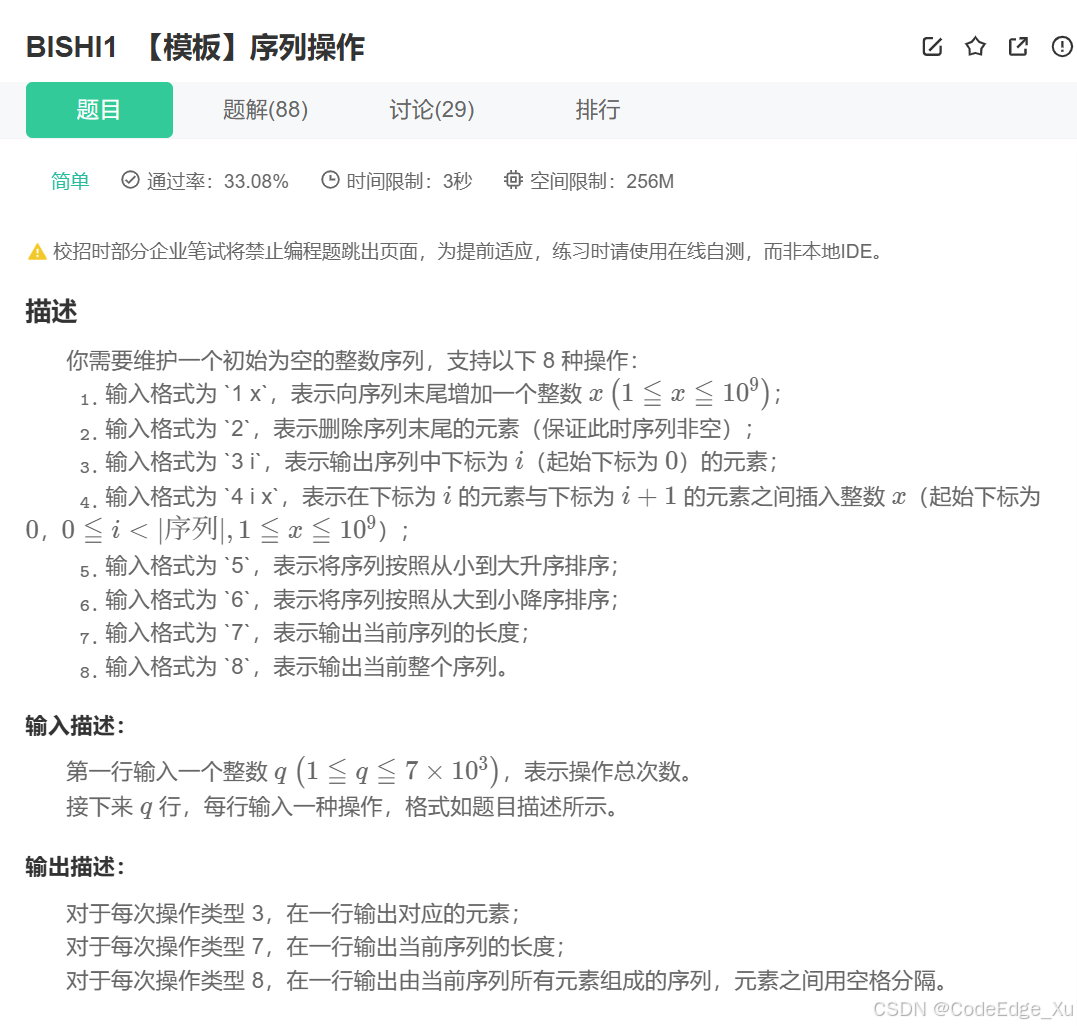
Task: Click the 简单 difficulty label
Action: pos(70,181)
